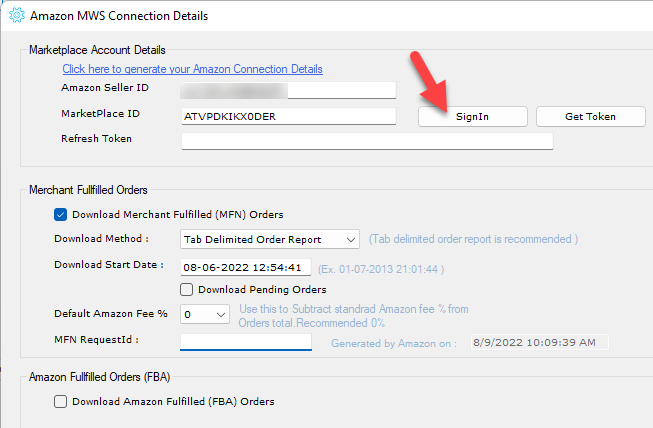653x428 pixels.
Task: Open the Default Amazon Fee % dropdown
Action: click(x=205, y=314)
